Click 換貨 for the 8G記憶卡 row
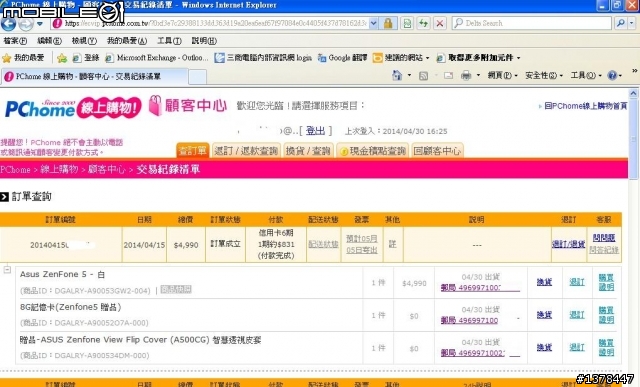 pos(544,315)
